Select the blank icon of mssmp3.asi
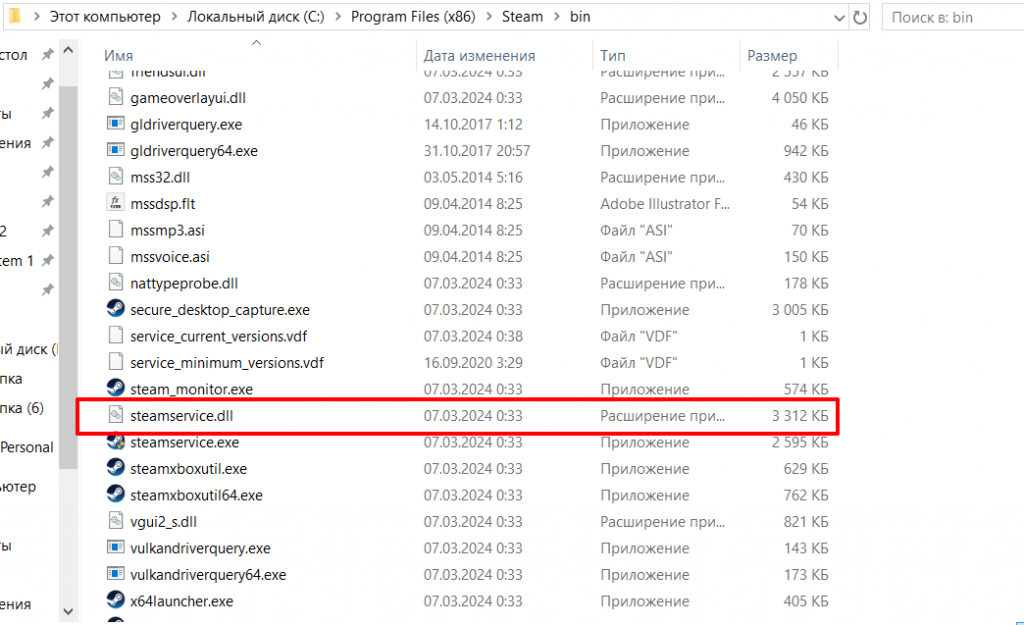 pyautogui.click(x=116, y=230)
